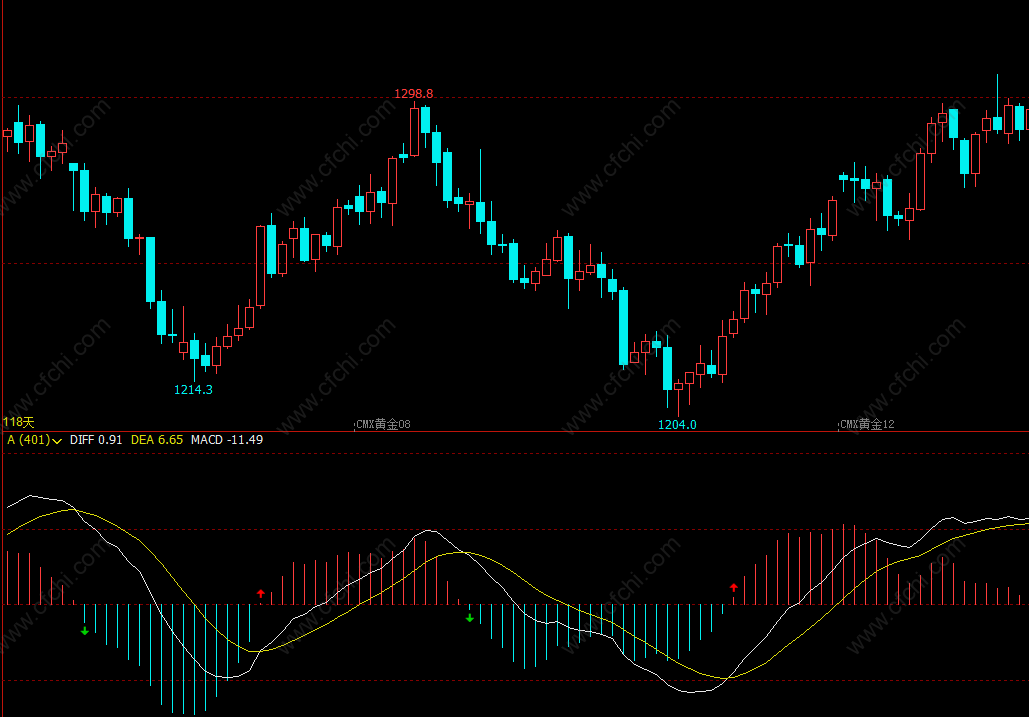Click the second red up arrow MACD signal
Viewport: 1029px width, 717px height.
(x=734, y=588)
